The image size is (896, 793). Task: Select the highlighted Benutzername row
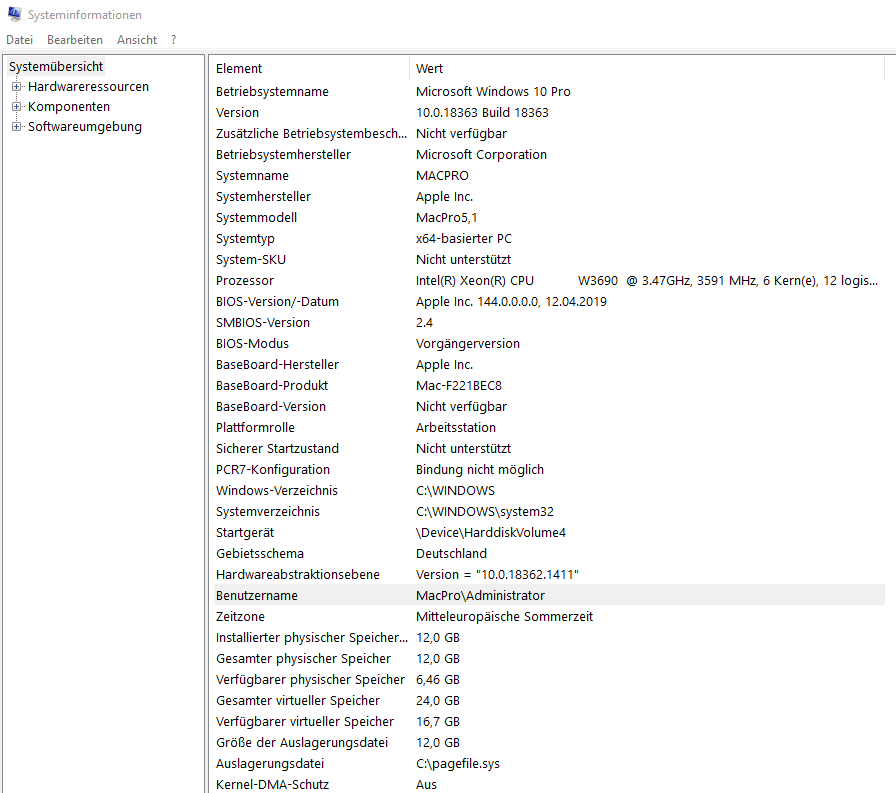pyautogui.click(x=549, y=595)
